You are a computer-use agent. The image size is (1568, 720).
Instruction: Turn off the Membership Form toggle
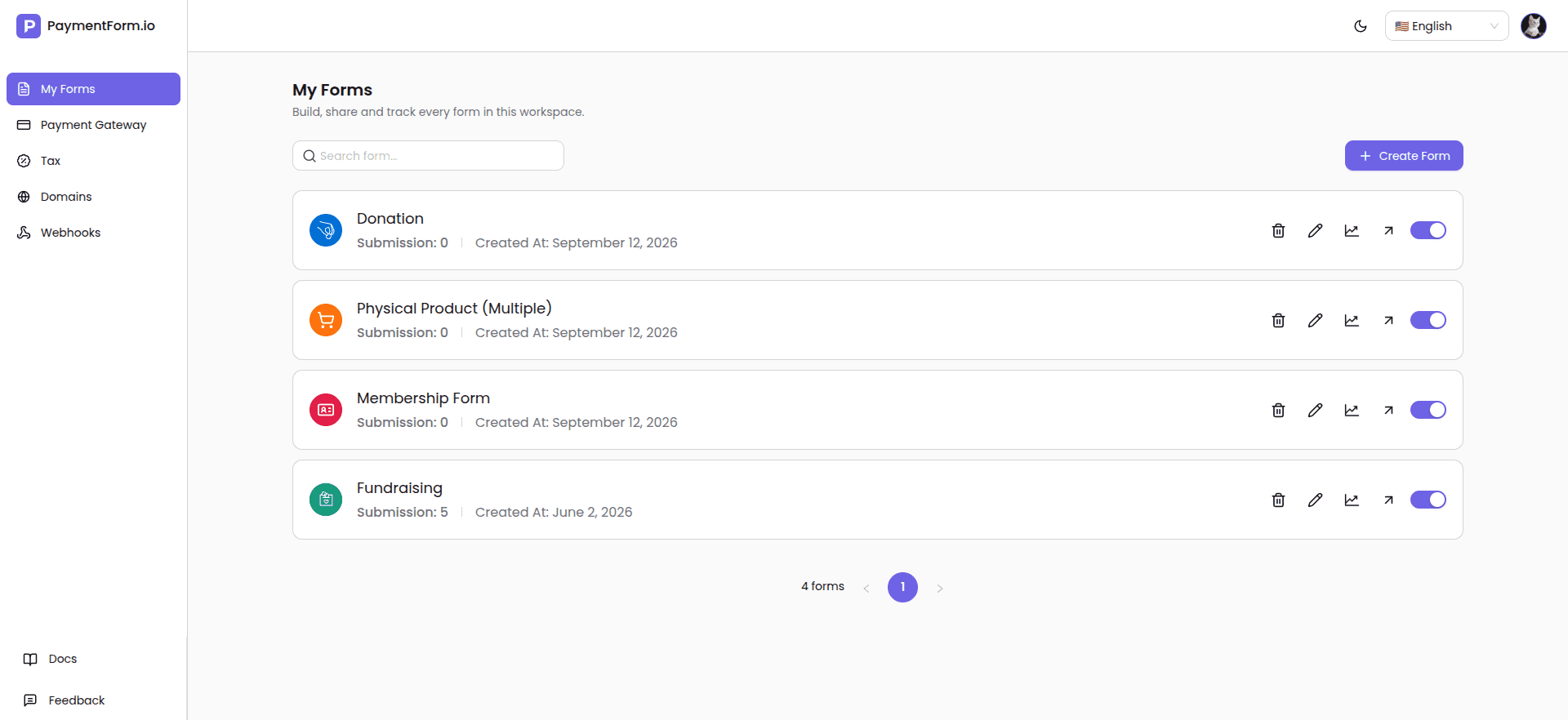[1428, 410]
